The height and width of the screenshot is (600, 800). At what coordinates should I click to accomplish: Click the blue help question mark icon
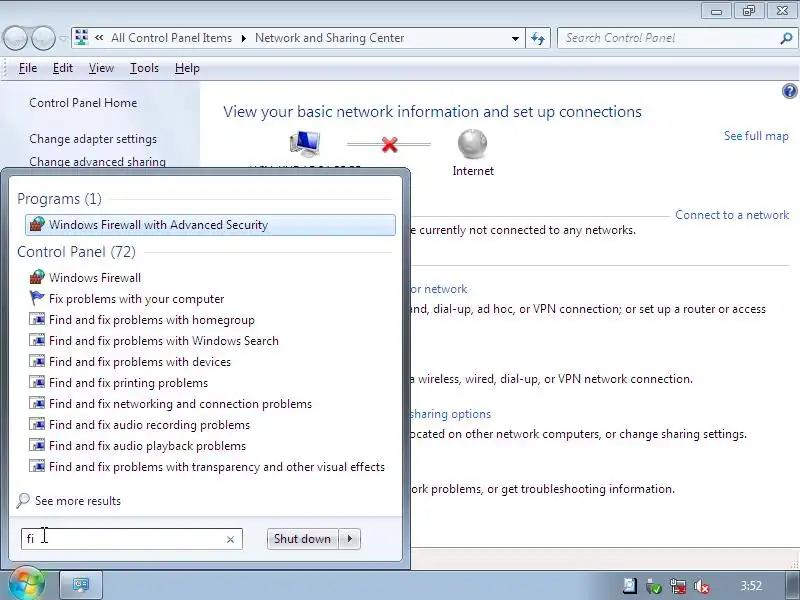[x=789, y=91]
